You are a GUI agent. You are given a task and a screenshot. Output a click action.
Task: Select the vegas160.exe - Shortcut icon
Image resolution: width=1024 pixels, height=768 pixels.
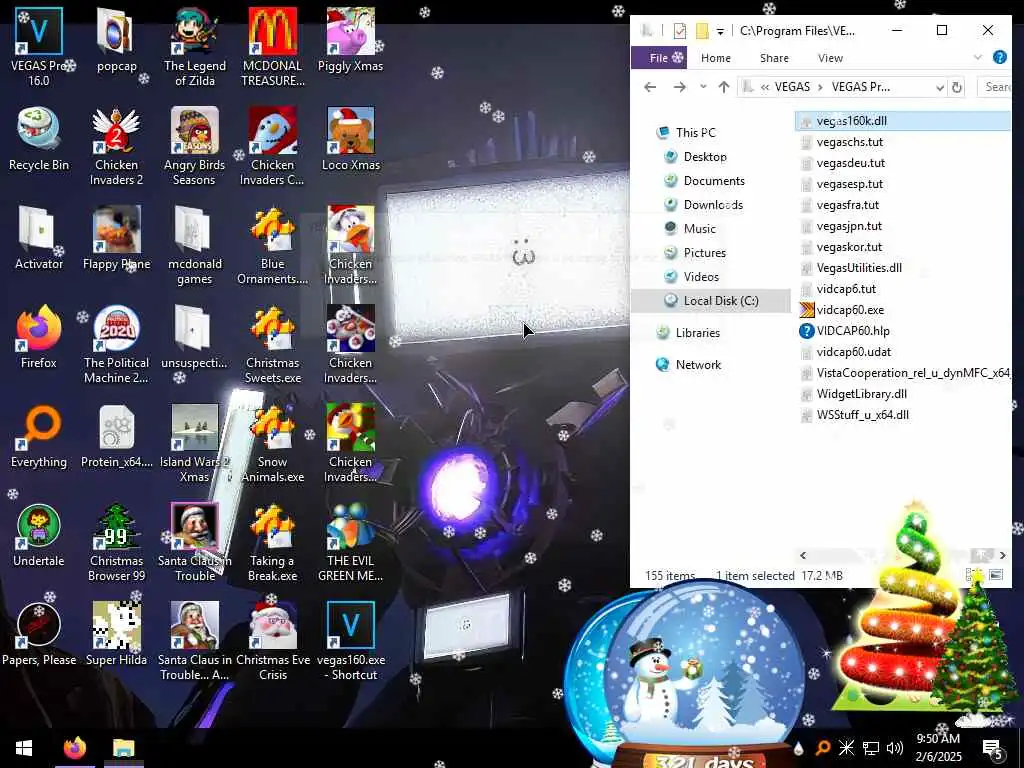(351, 641)
